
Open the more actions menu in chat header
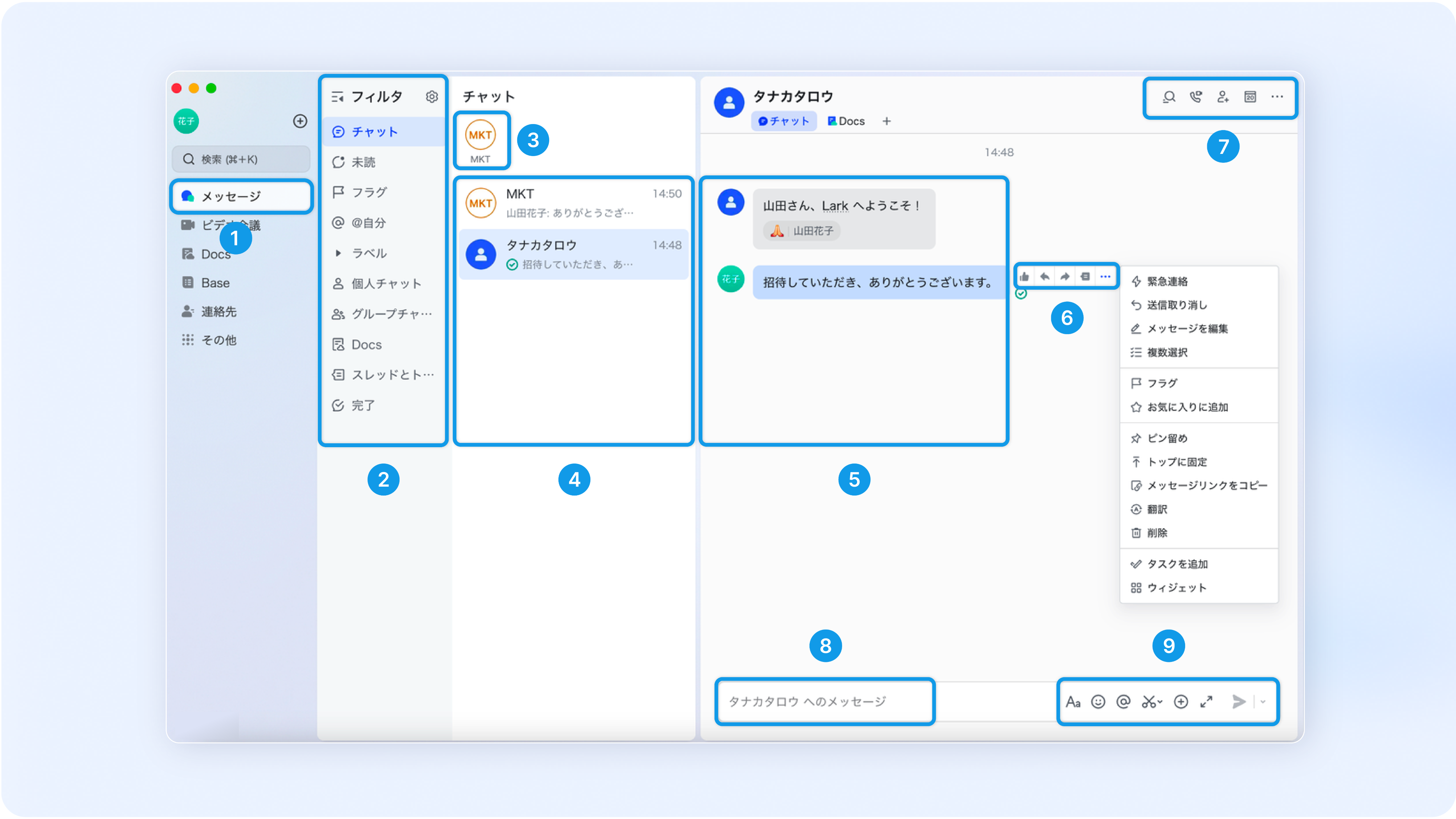1278,98
